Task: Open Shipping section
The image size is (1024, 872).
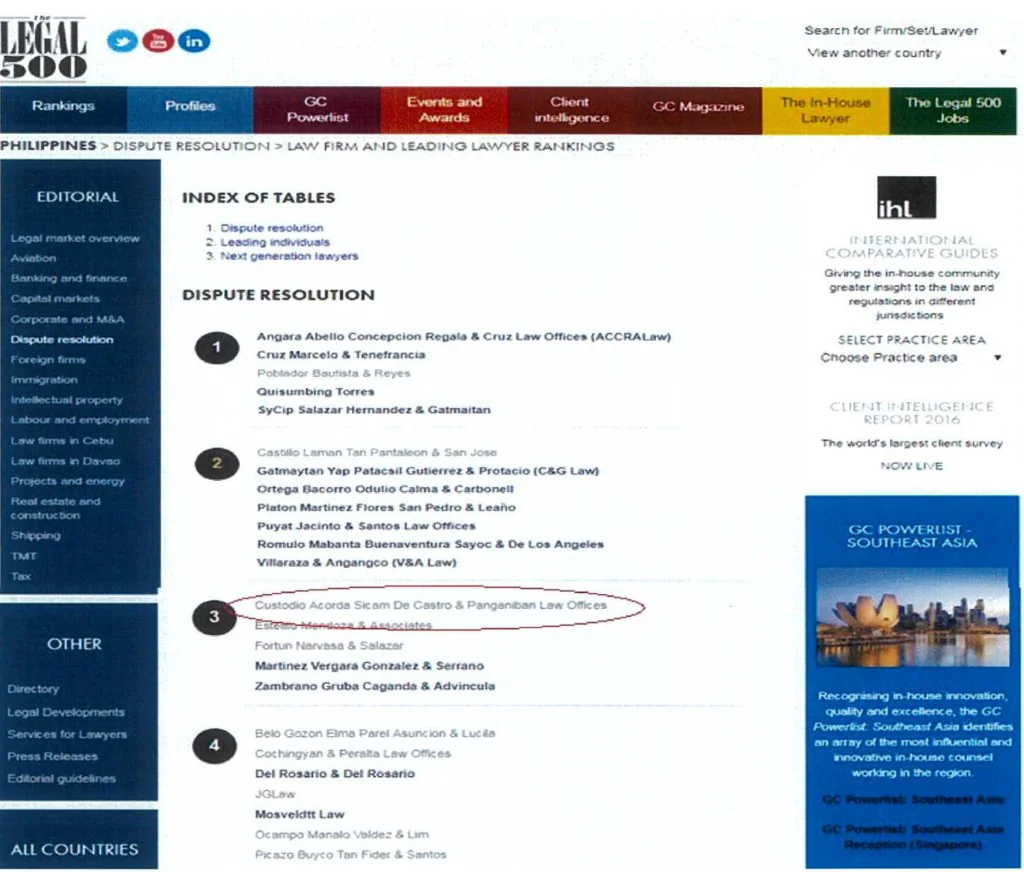Action: click(35, 536)
